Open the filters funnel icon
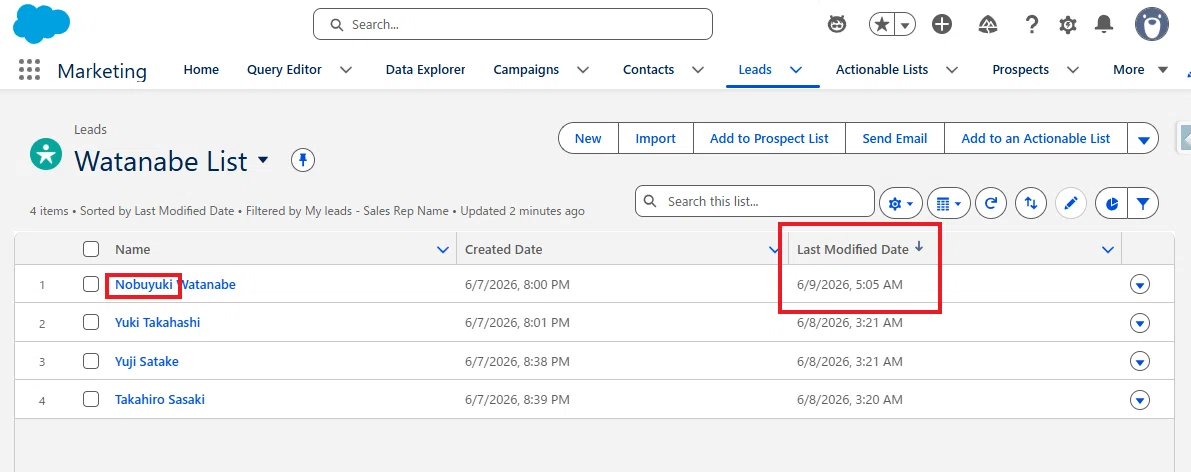This screenshot has width=1191, height=472. [1143, 203]
